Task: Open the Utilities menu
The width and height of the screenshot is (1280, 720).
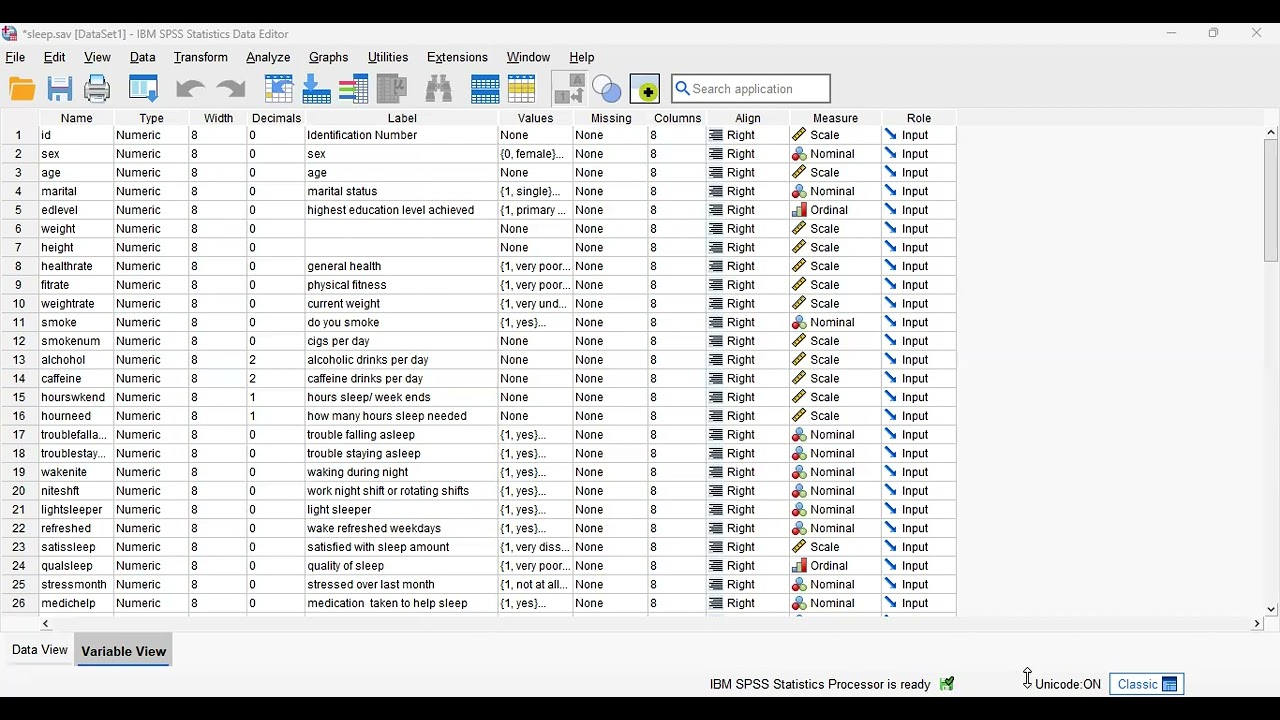Action: (388, 58)
